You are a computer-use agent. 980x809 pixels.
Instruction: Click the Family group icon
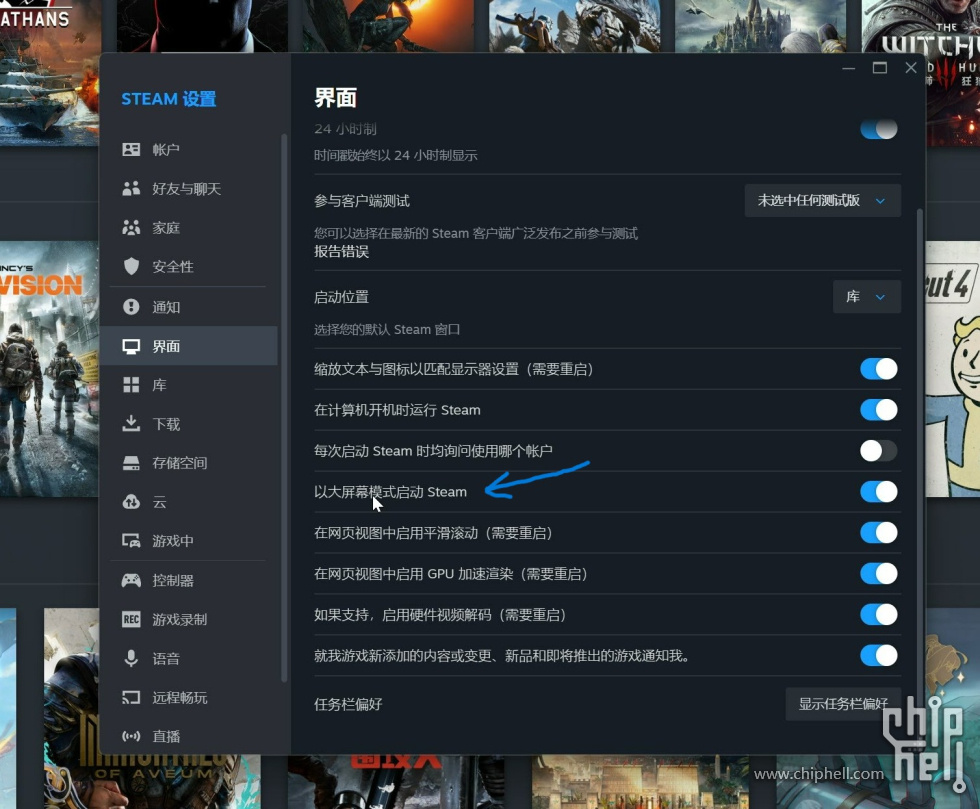point(131,228)
